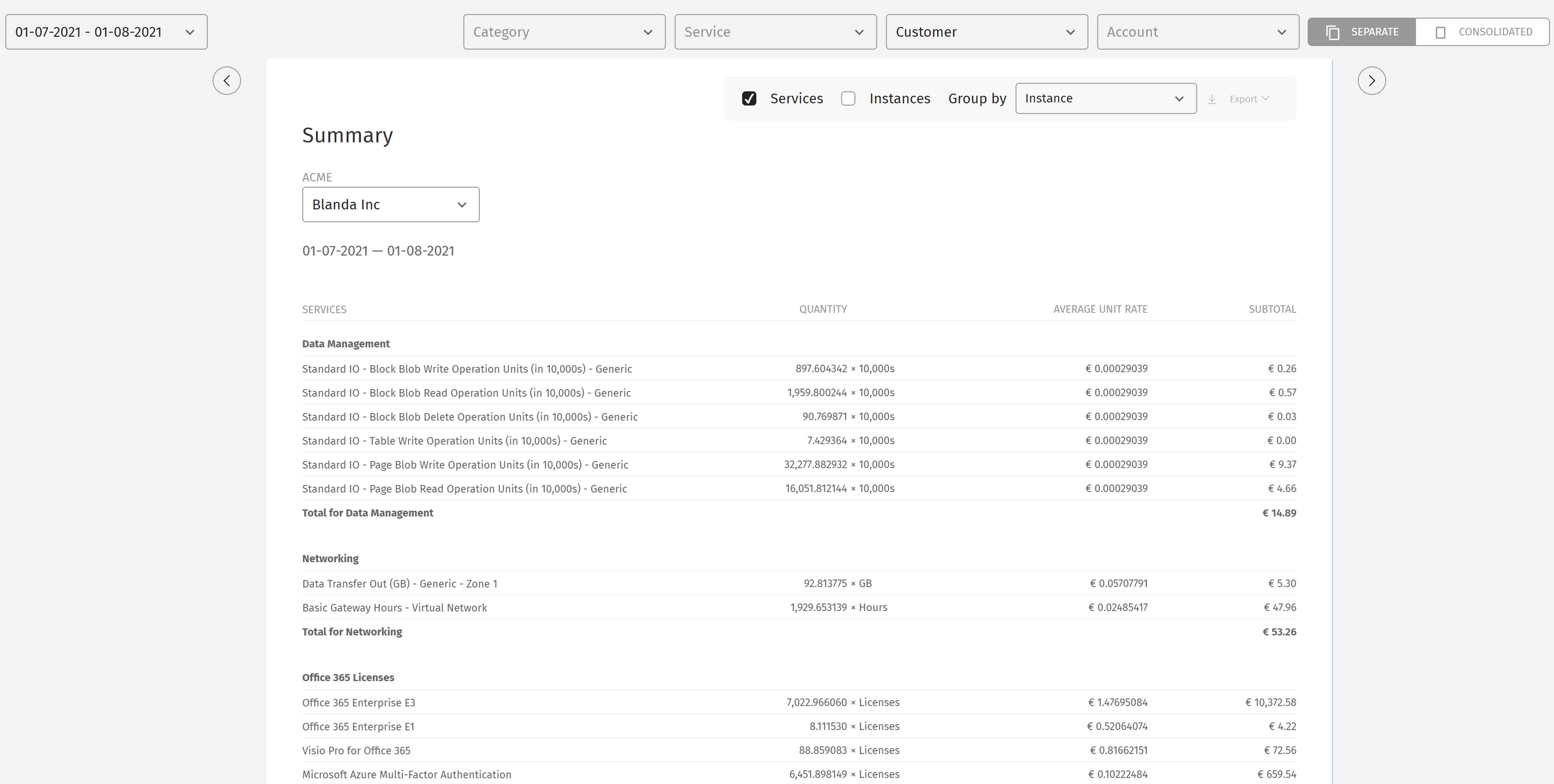Click the chevron inside the Account filter
Screen dimensions: 1554x784
tap(1282, 31)
